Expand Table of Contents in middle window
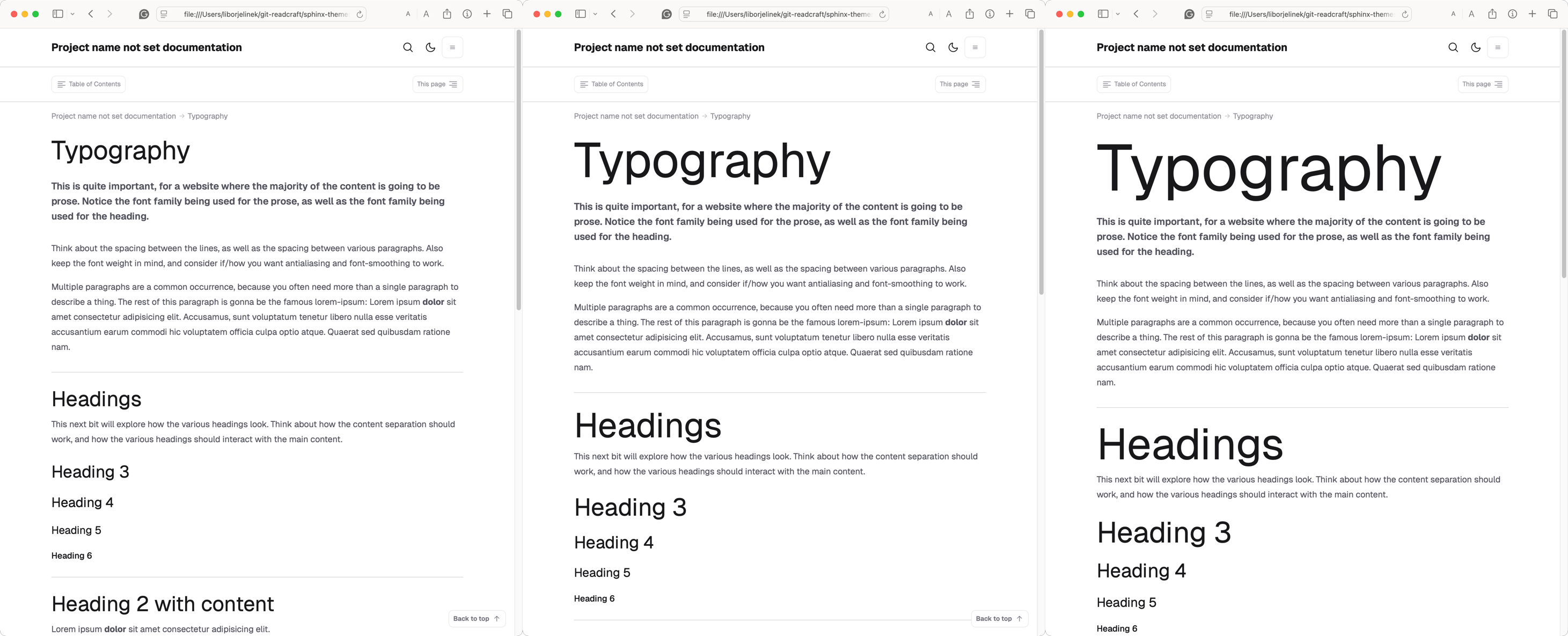Screen dimensions: 1568x636 point(611,84)
